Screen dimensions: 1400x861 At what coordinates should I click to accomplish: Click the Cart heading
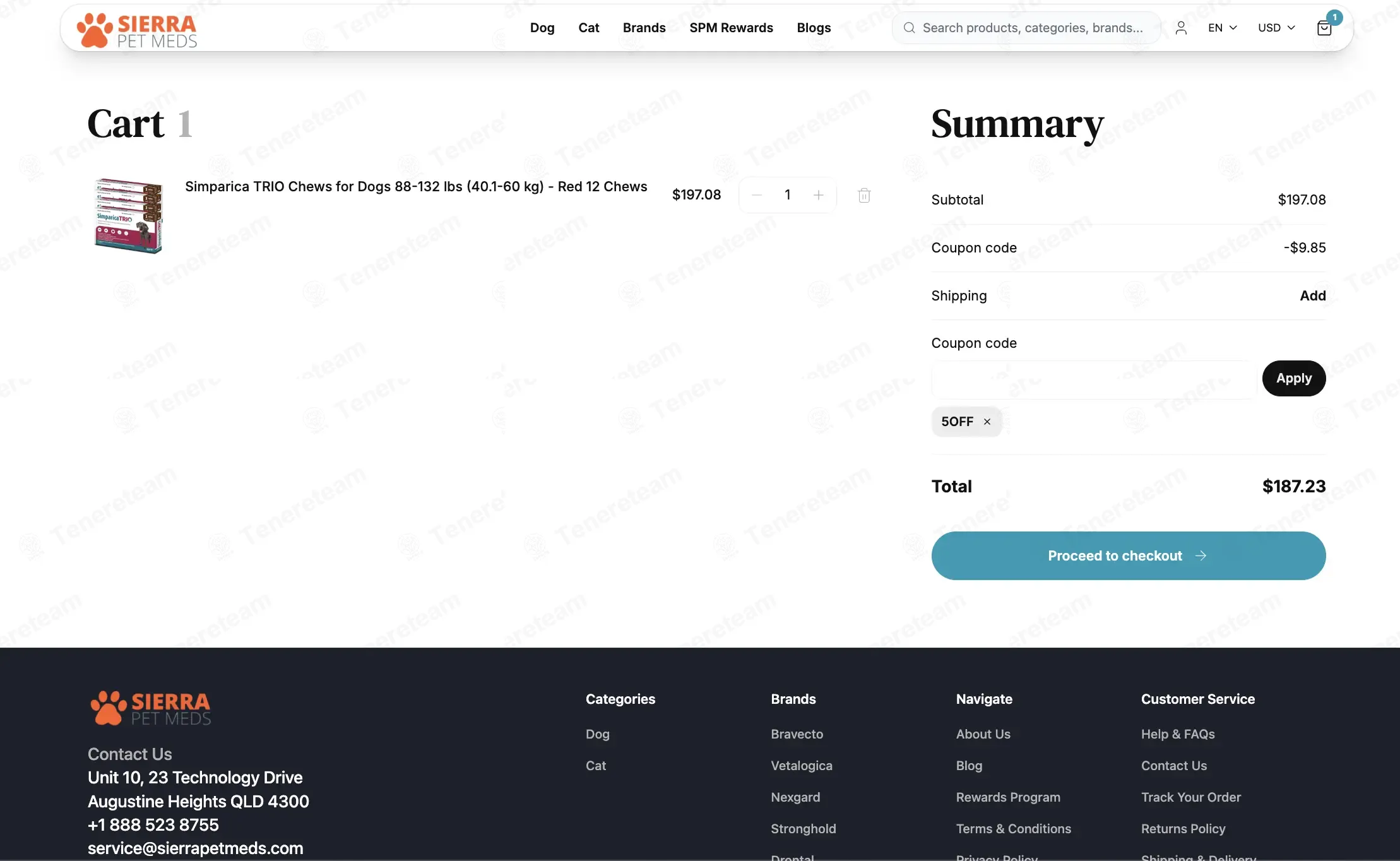tap(126, 124)
